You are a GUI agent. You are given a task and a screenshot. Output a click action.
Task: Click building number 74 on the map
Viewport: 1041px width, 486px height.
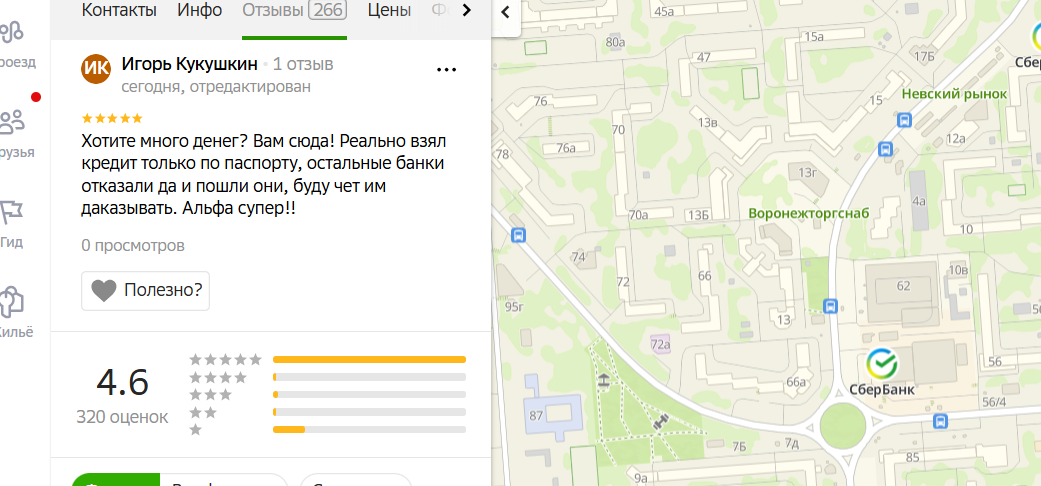tap(579, 257)
